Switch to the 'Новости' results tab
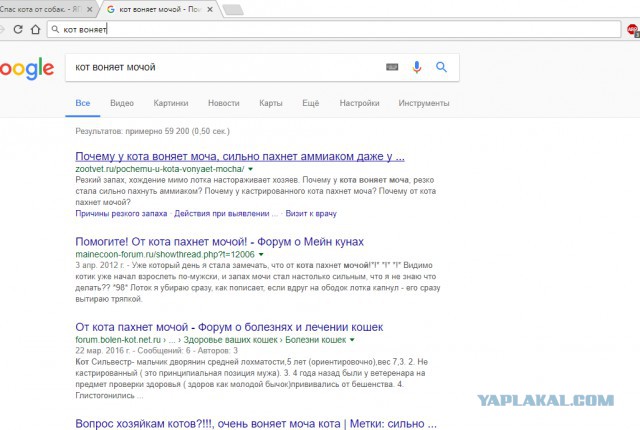Screen dimensions: 640x430 pyautogui.click(x=224, y=103)
